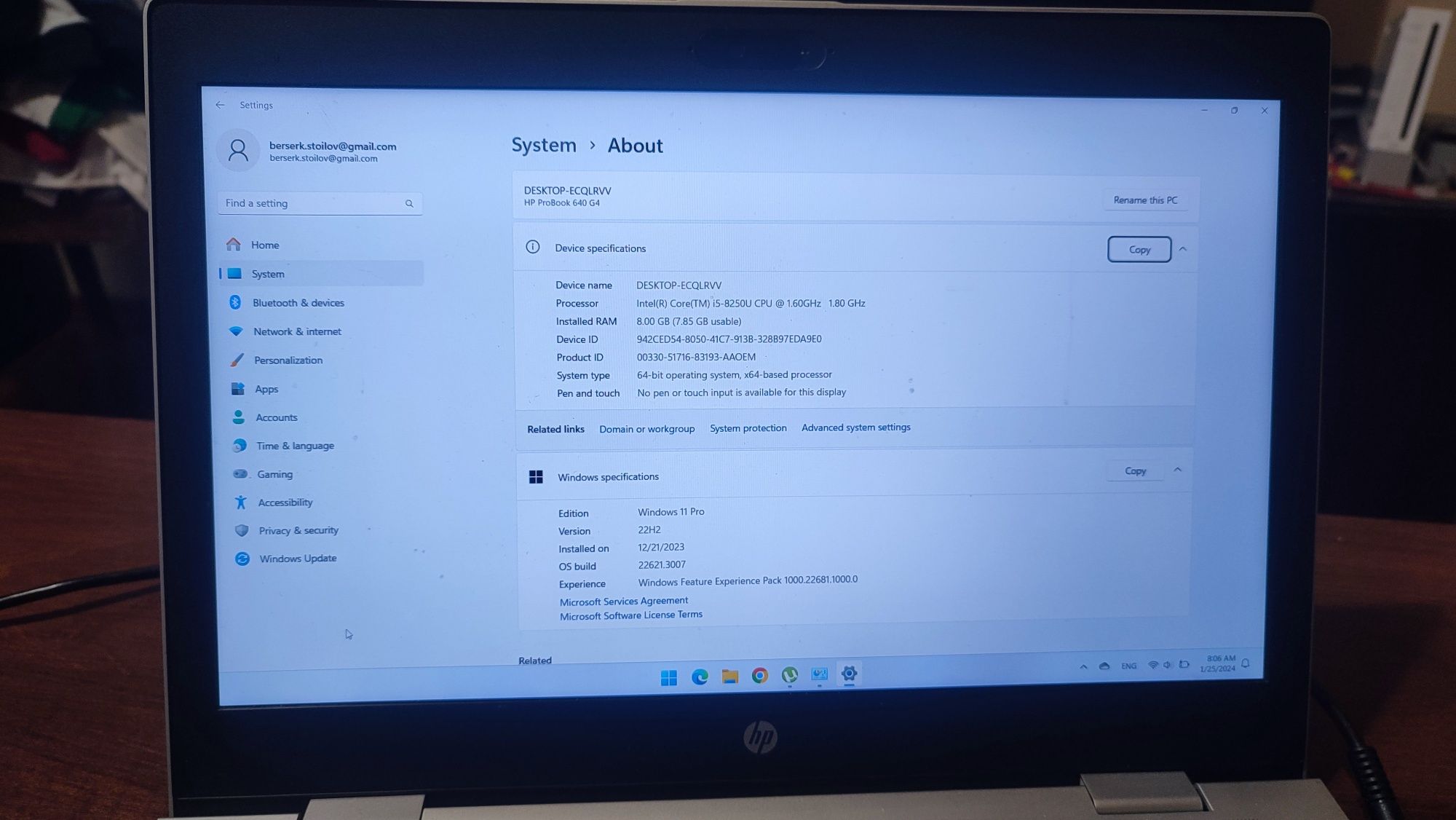Image resolution: width=1456 pixels, height=820 pixels.
Task: Collapse the Device specifications panel
Action: coord(1184,248)
